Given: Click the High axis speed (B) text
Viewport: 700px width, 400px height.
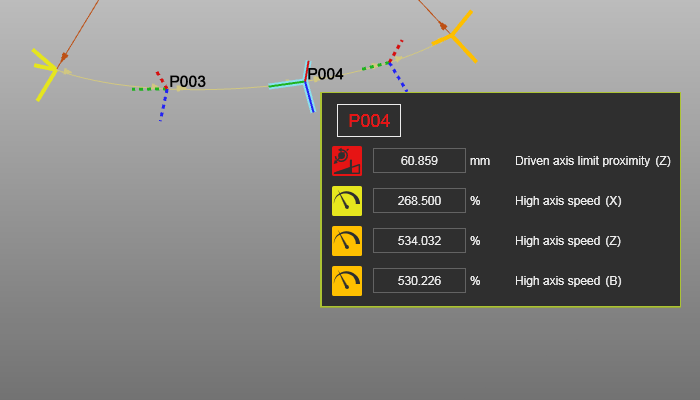Looking at the screenshot, I should click(568, 280).
